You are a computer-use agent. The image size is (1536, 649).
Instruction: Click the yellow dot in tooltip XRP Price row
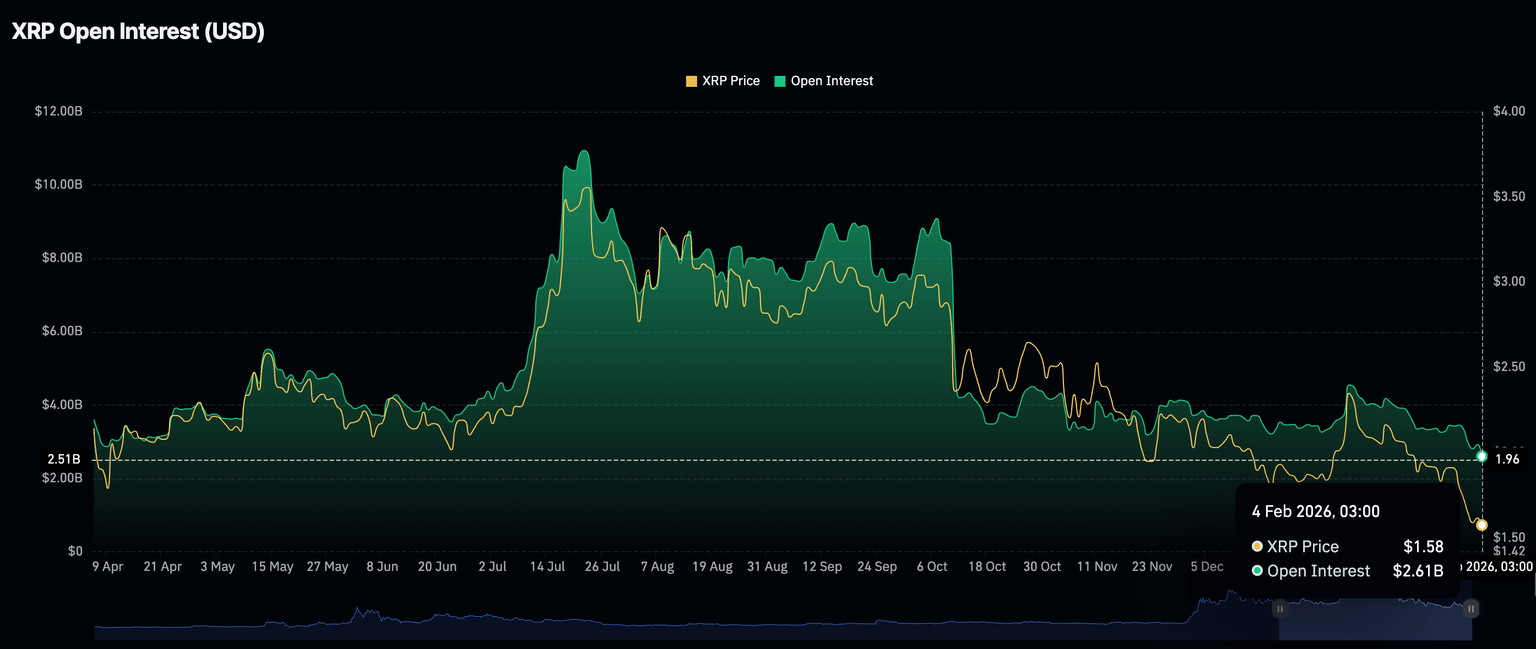[x=1257, y=547]
